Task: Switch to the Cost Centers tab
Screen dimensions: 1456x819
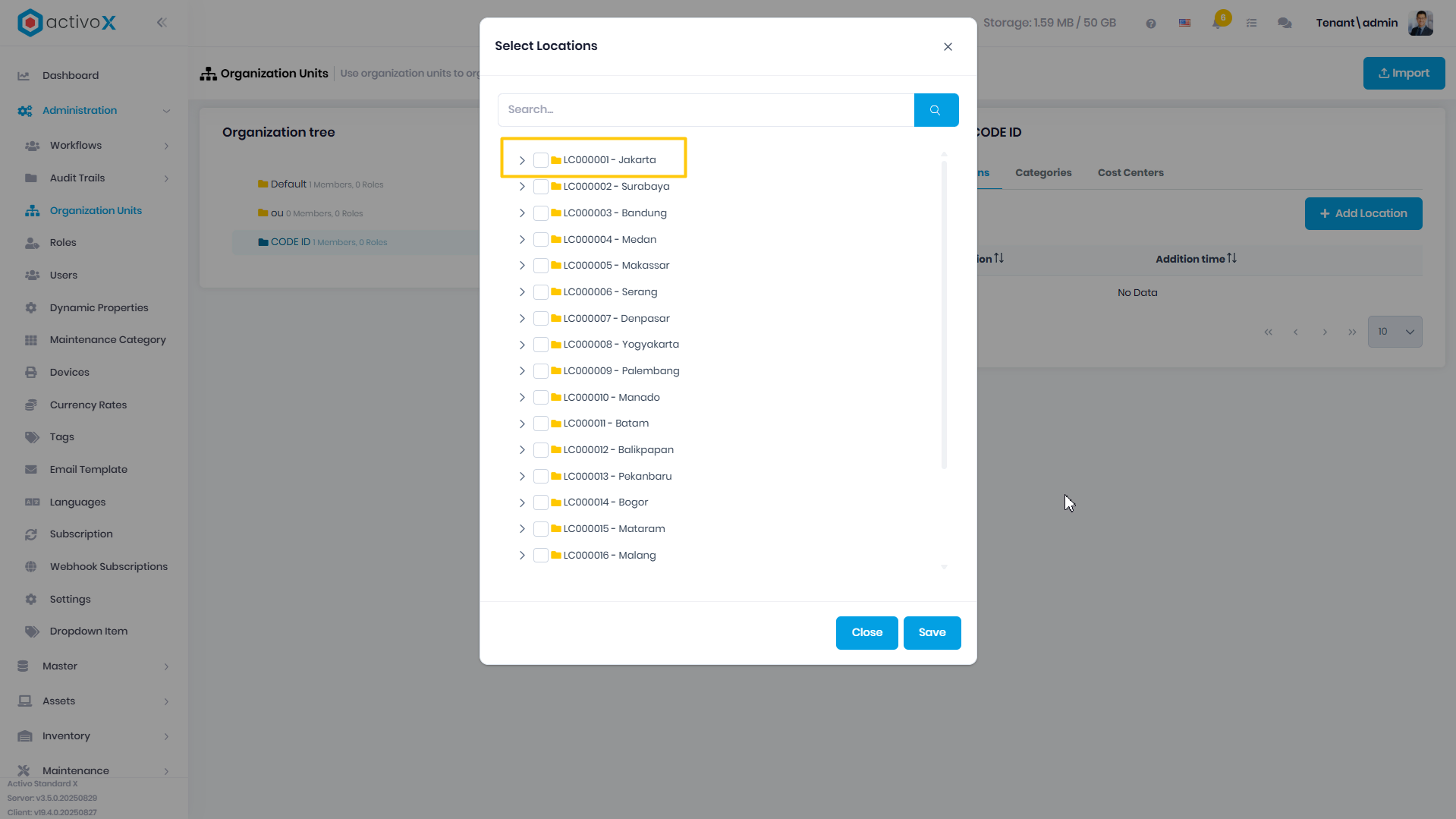Action: click(1131, 173)
